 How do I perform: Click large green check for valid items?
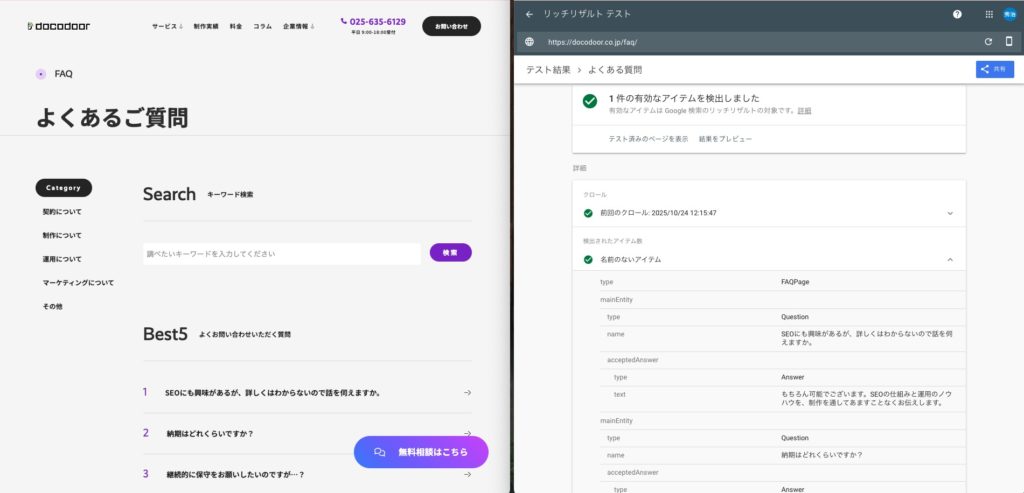[x=590, y=101]
